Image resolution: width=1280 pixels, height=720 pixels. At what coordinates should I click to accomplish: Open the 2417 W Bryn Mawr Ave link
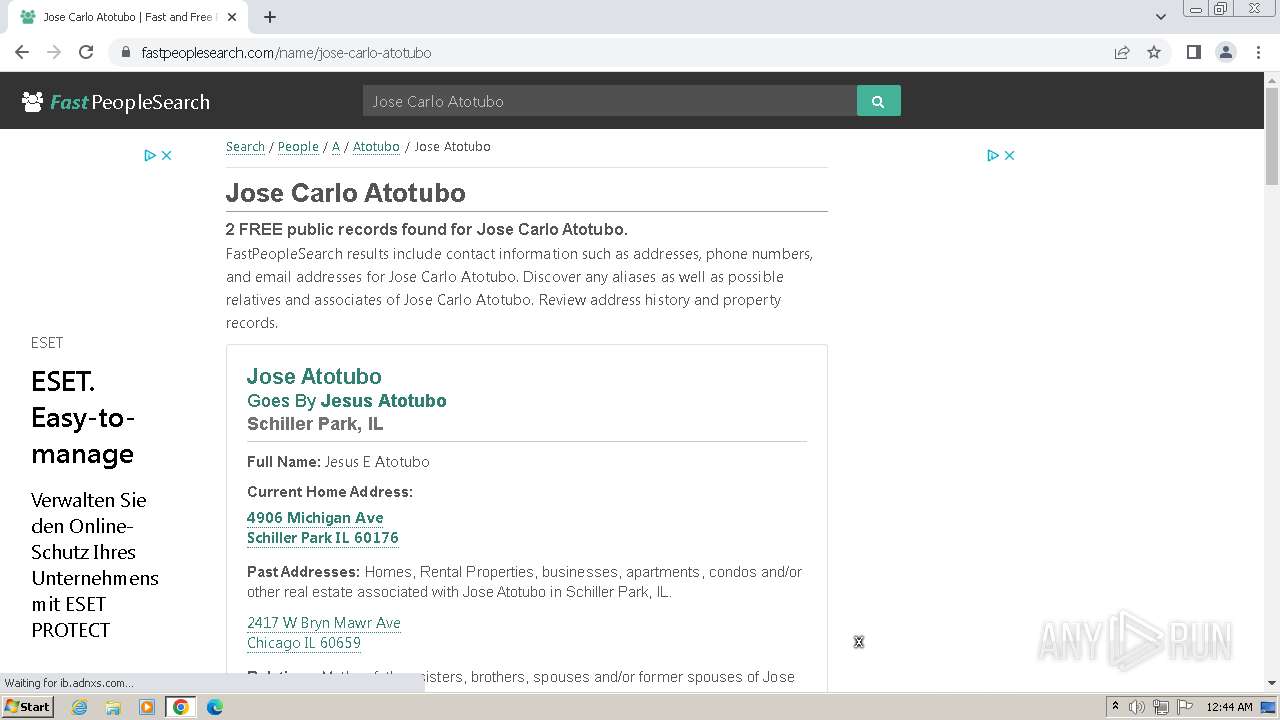[324, 632]
